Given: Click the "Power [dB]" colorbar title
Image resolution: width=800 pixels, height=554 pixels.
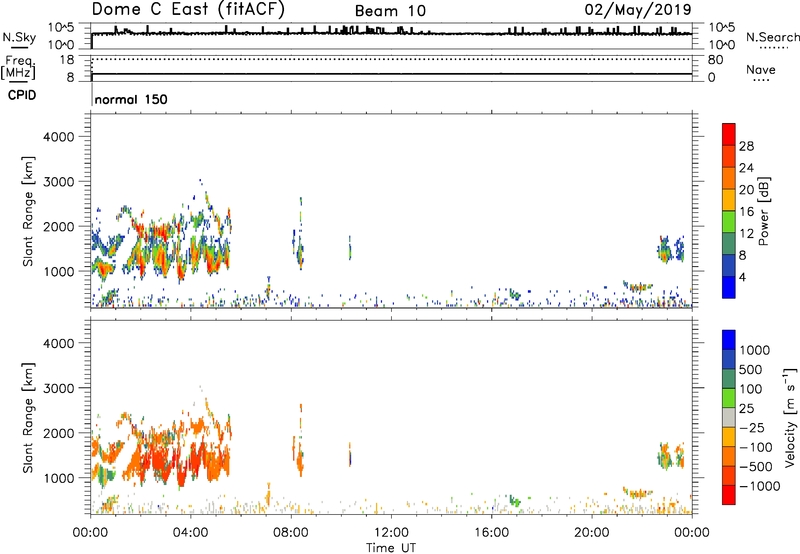Looking at the screenshot, I should click(763, 211).
